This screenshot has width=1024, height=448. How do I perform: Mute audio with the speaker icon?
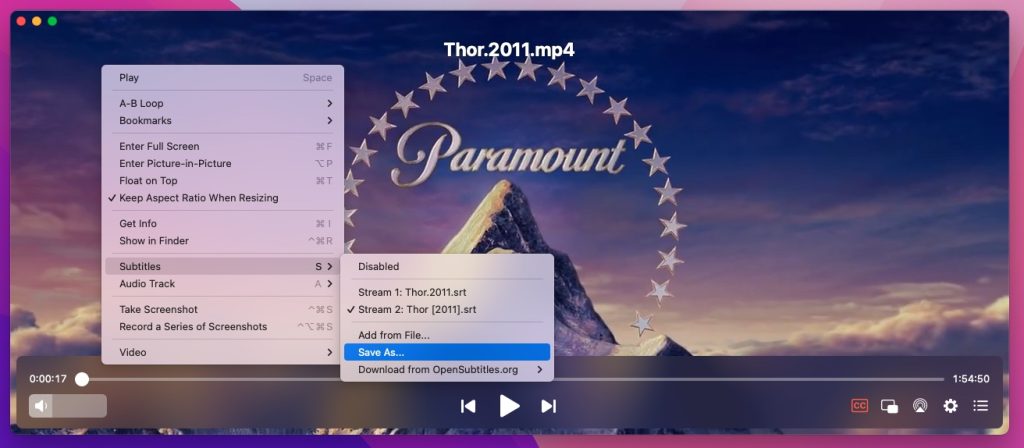coord(40,406)
